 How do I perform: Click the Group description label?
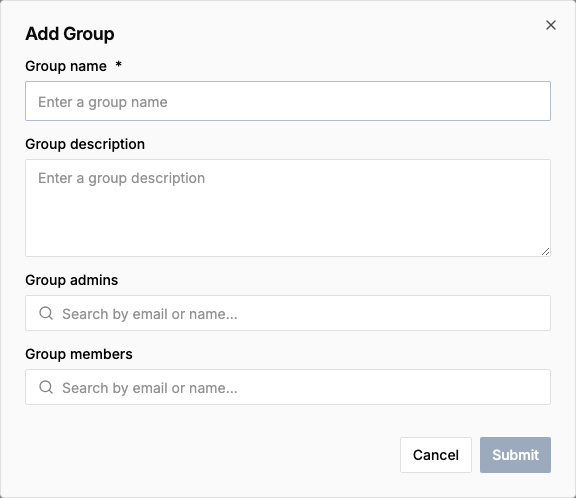pos(85,144)
